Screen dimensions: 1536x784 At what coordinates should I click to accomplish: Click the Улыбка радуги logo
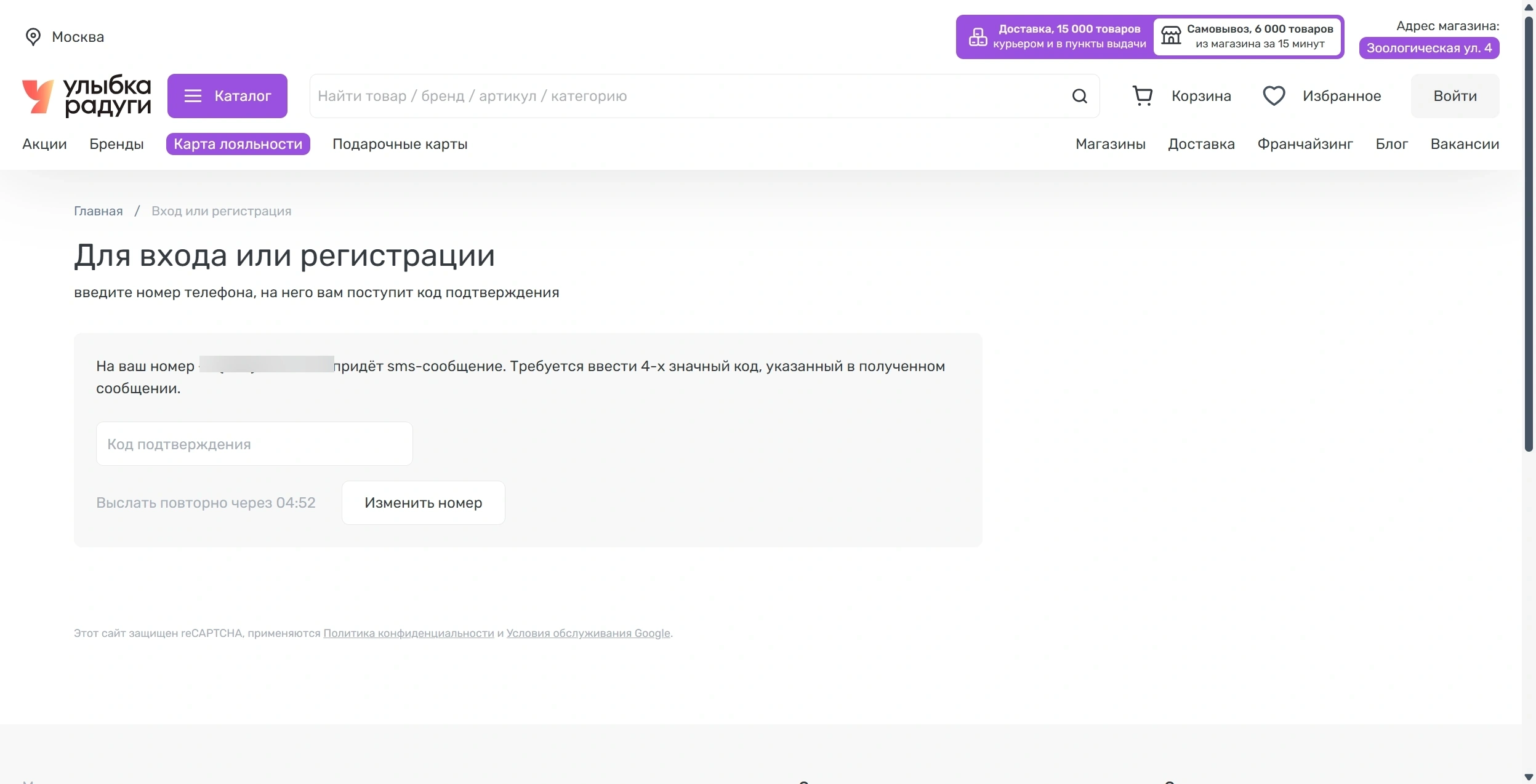(87, 96)
